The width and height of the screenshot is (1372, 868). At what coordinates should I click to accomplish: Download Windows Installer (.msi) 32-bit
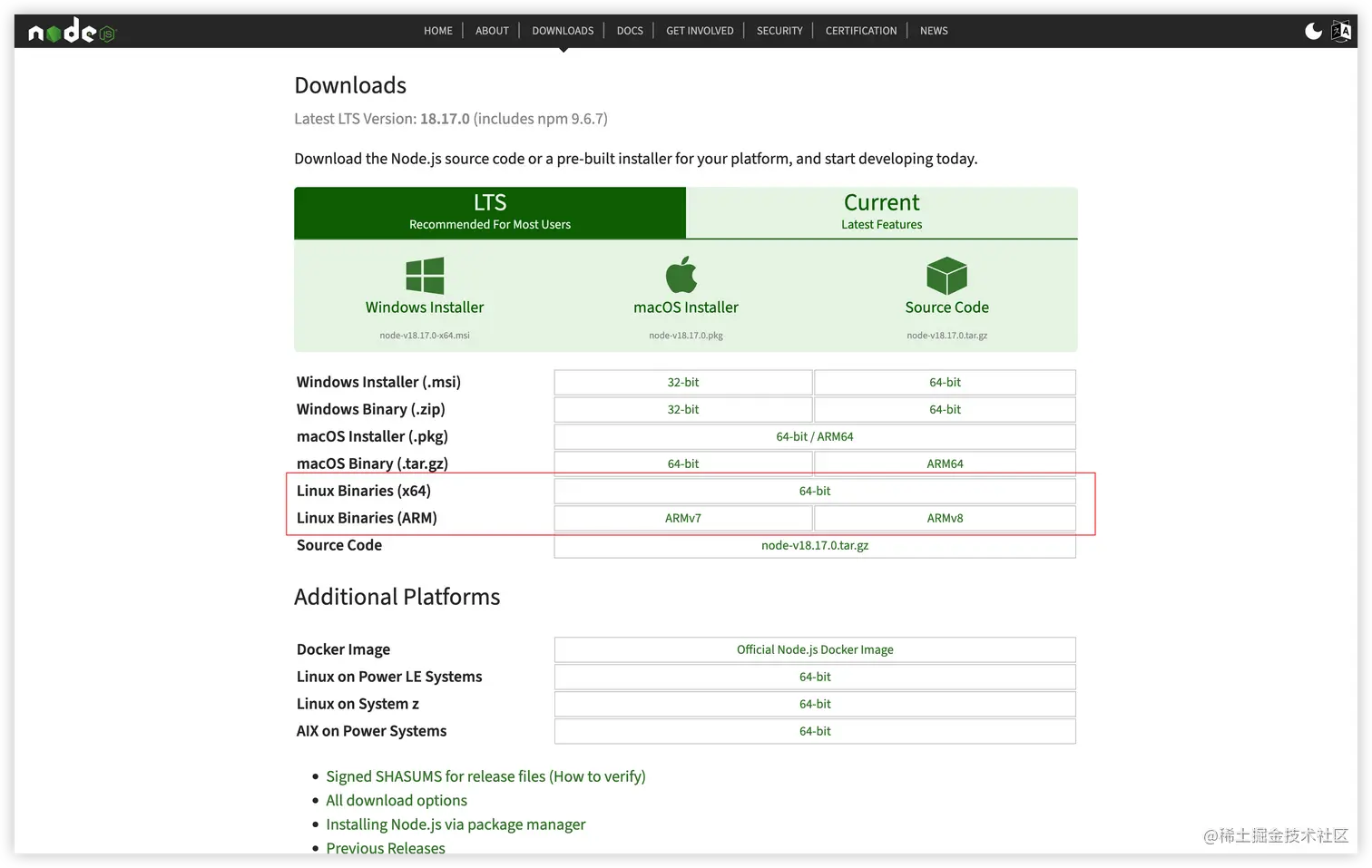pos(683,383)
